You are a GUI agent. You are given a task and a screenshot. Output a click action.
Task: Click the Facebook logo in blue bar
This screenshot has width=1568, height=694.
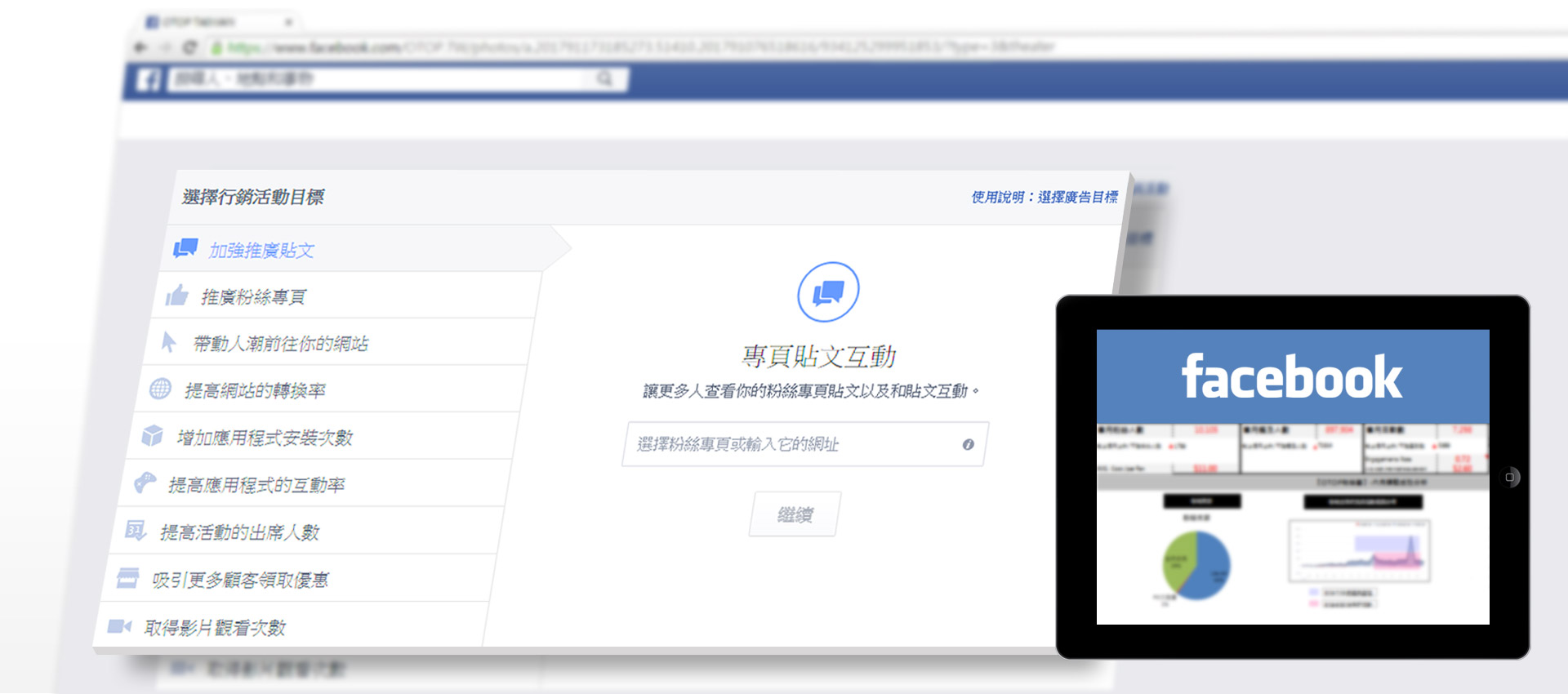coord(148,80)
